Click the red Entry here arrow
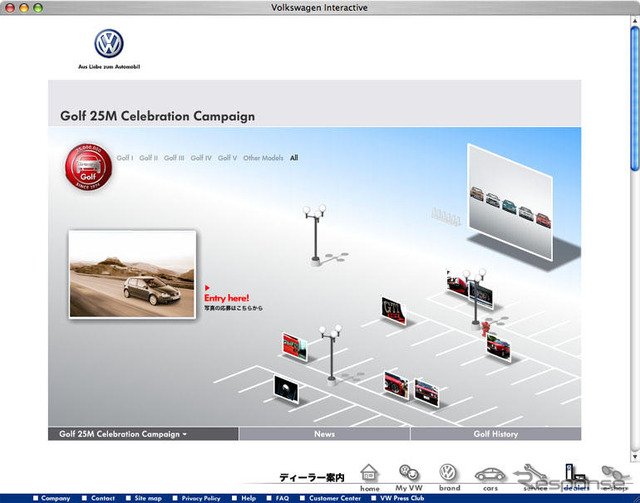 click(x=207, y=288)
